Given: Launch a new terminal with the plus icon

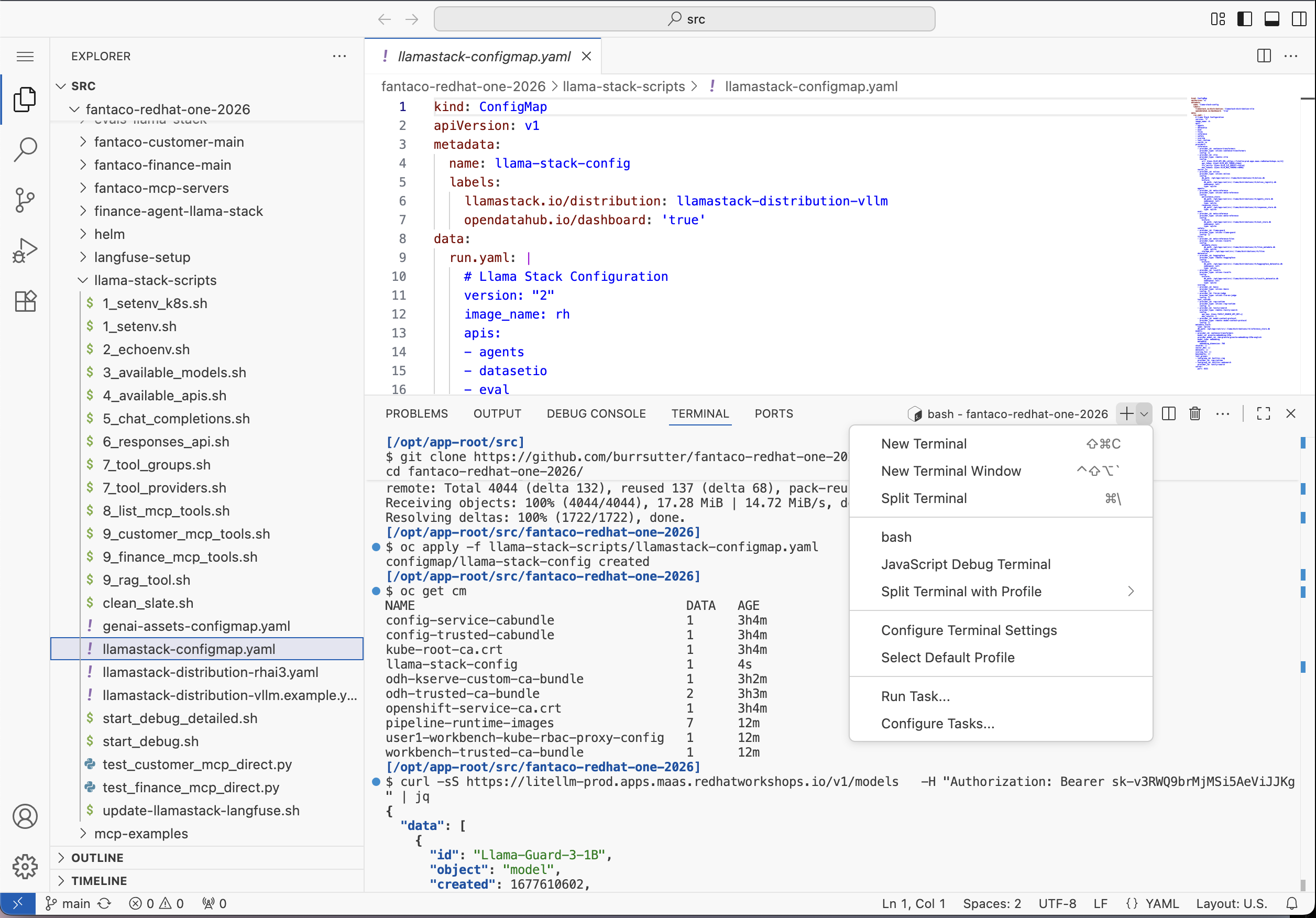Looking at the screenshot, I should [1126, 413].
